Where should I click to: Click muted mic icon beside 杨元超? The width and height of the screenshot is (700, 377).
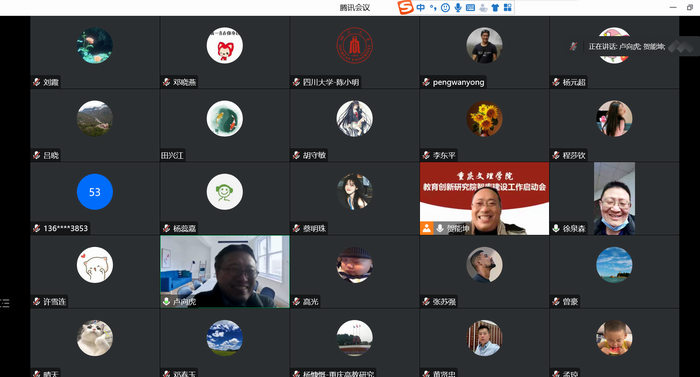coord(556,82)
